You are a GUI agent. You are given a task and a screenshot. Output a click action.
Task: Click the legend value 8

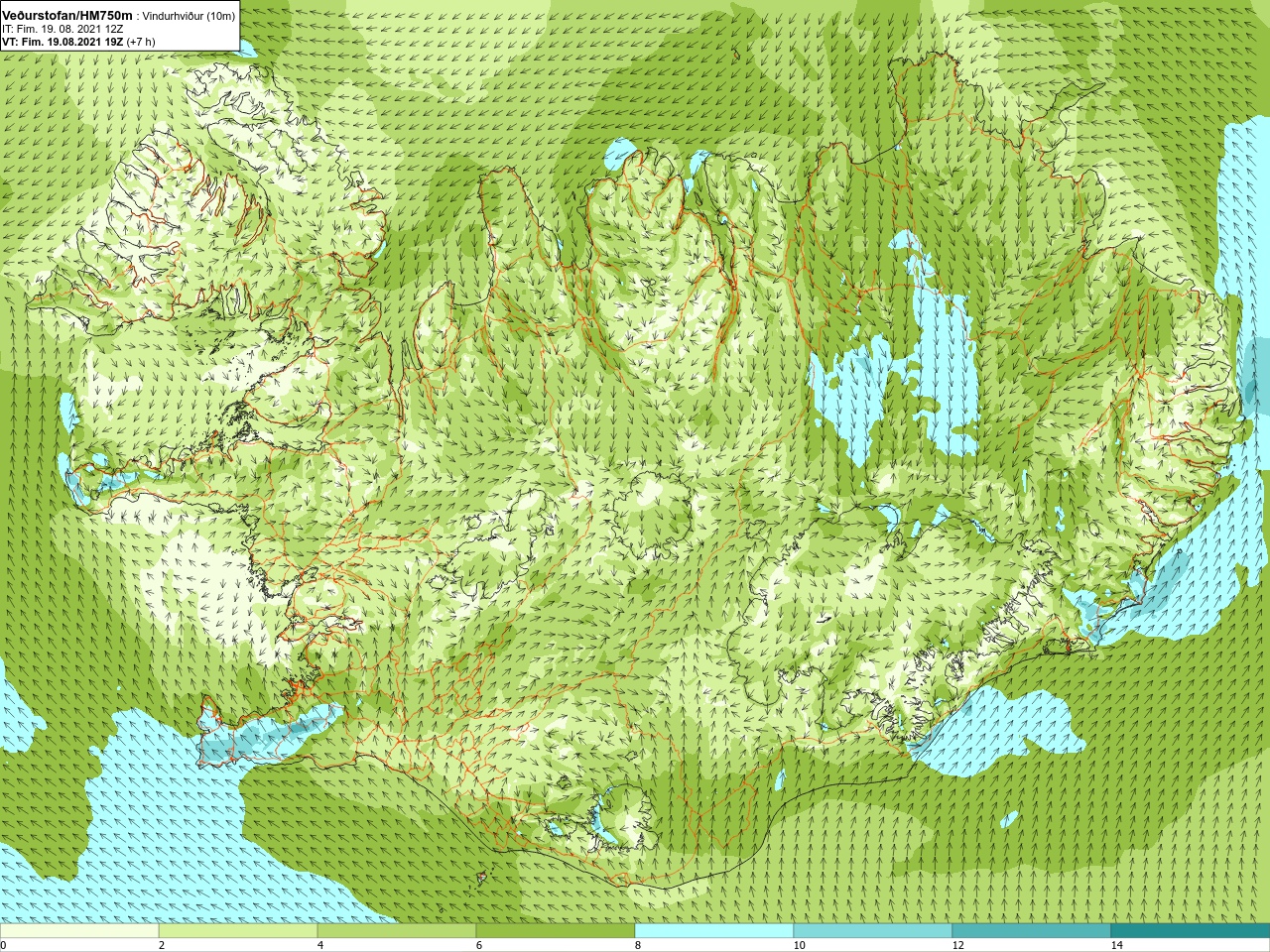(637, 945)
